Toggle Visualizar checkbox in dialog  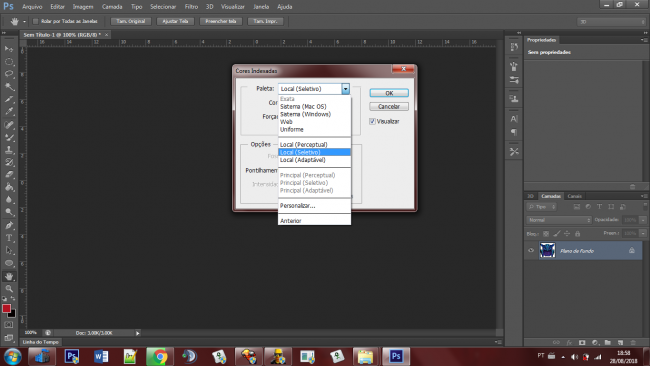coord(372,121)
